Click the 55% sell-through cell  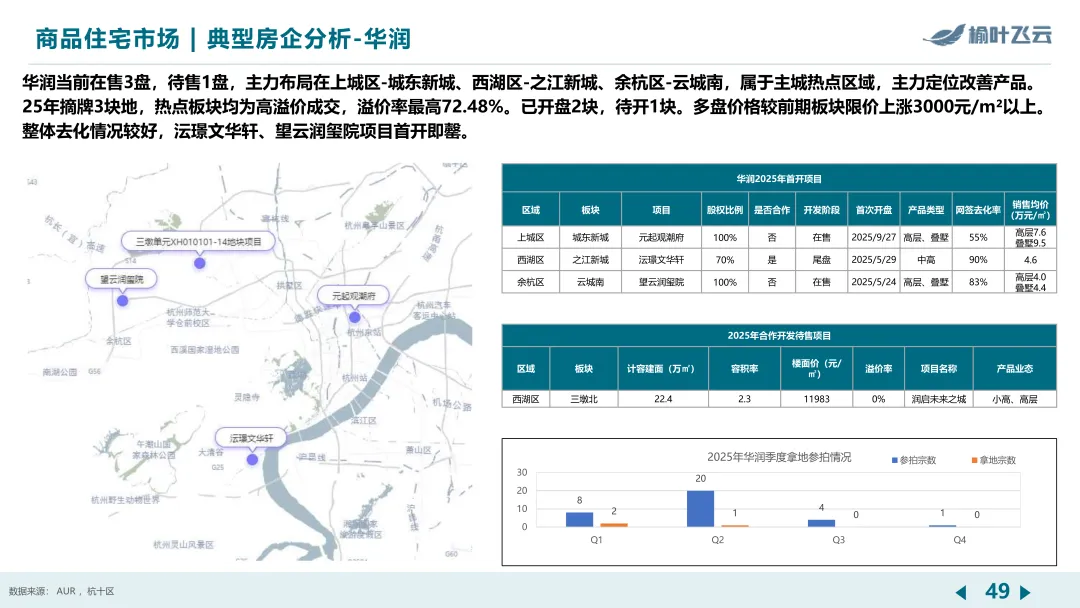[978, 238]
